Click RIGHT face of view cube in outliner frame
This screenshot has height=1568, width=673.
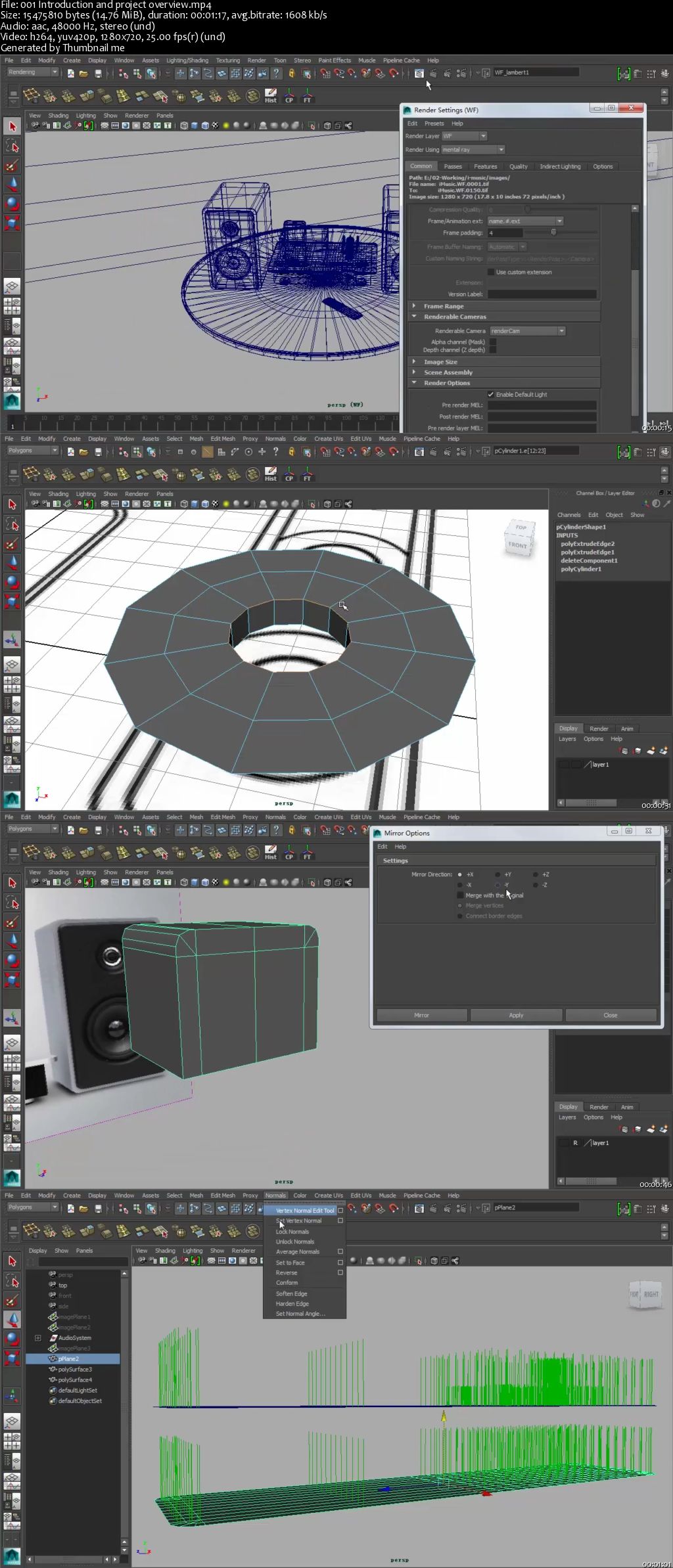point(651,1294)
